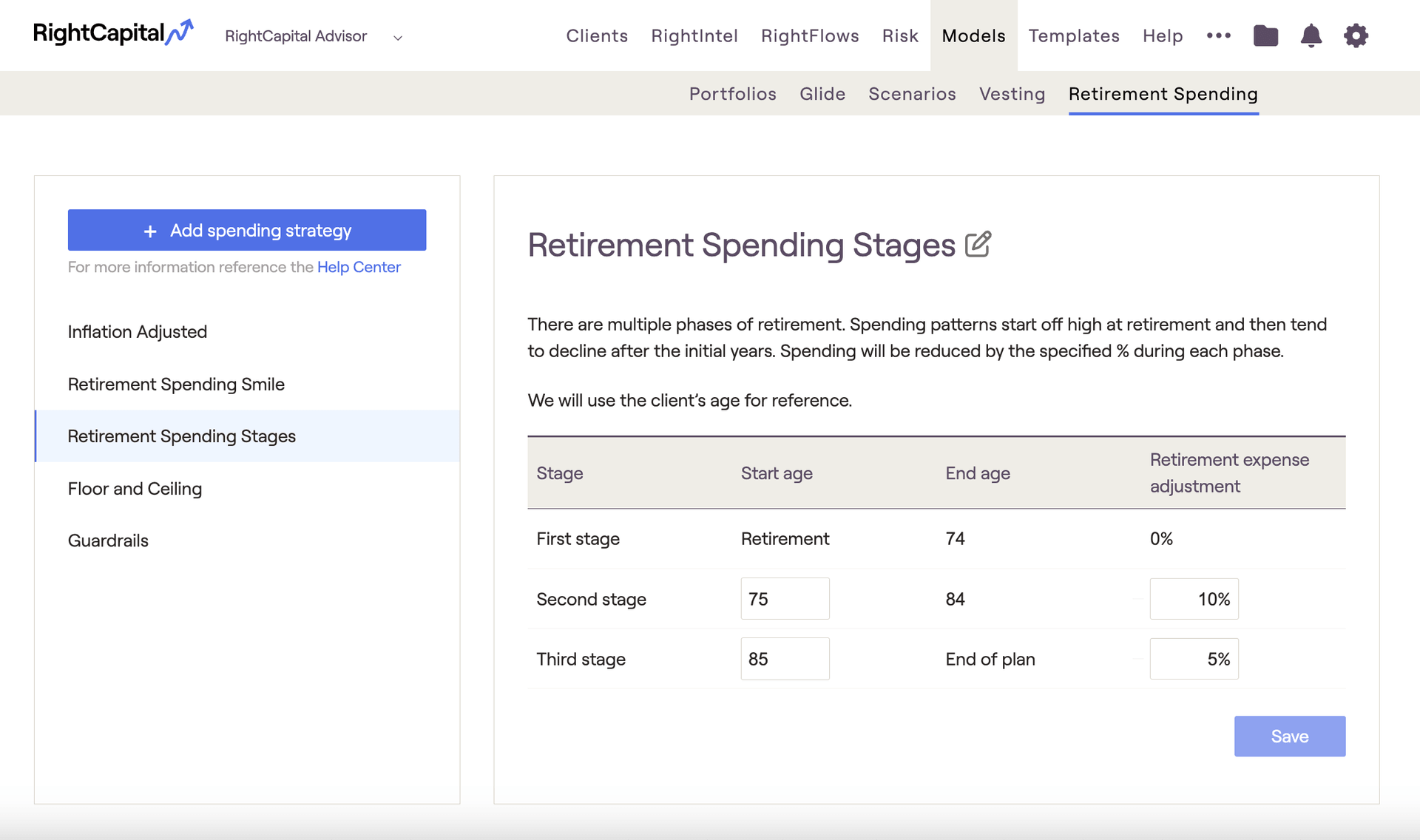Click First stage '0%' adjustment value
This screenshot has height=840, width=1420.
click(x=1161, y=538)
